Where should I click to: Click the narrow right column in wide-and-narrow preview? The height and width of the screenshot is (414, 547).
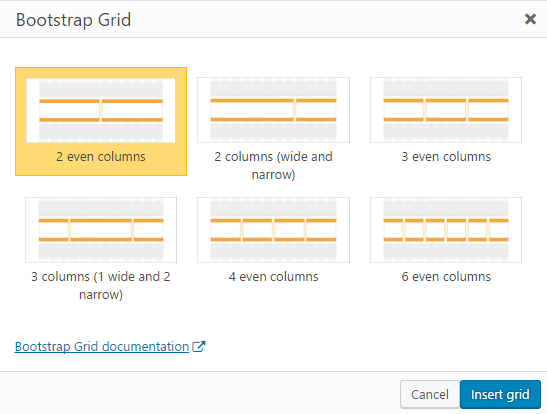point(316,110)
